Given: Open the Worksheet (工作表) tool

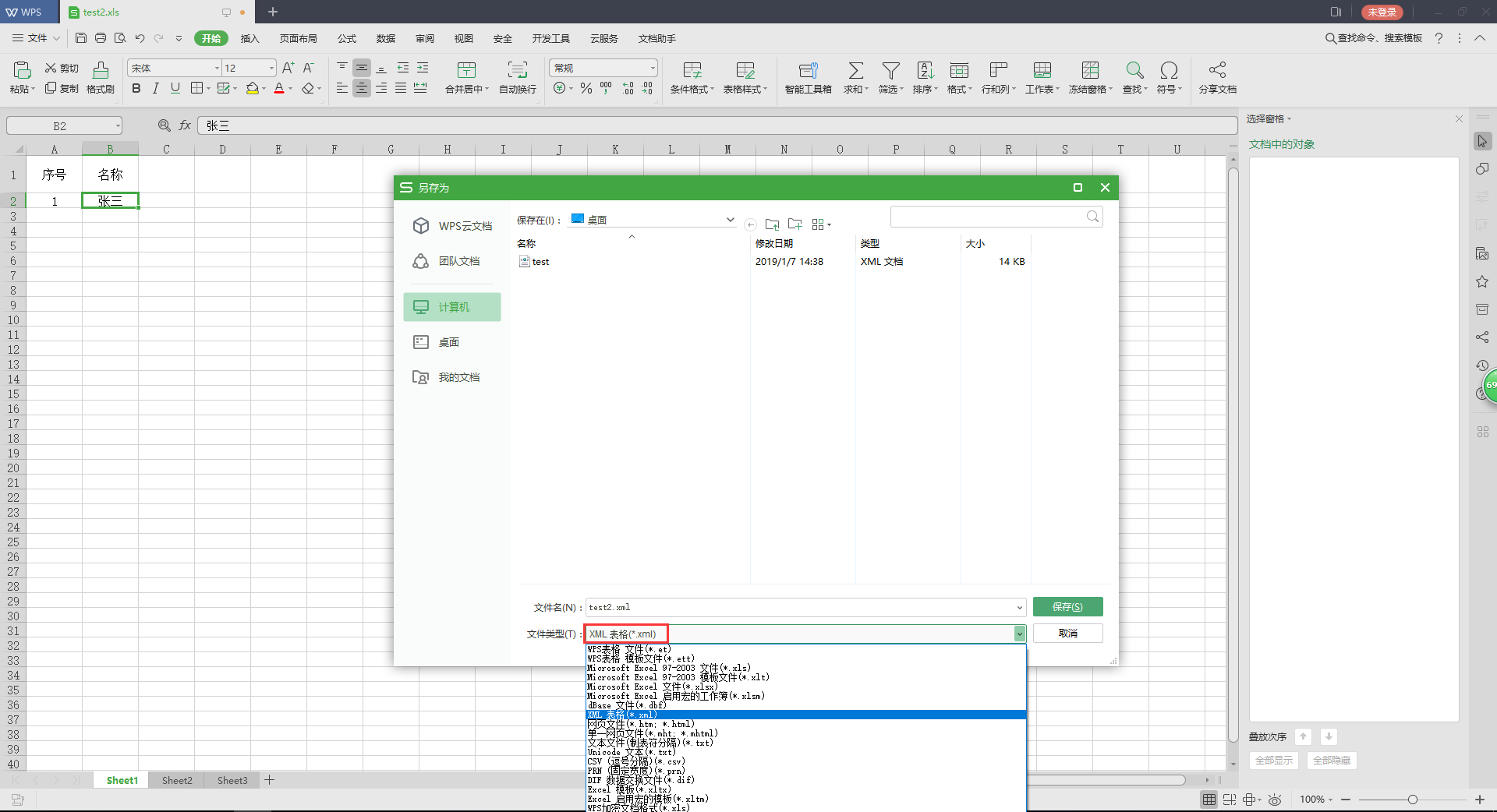Looking at the screenshot, I should [1042, 78].
